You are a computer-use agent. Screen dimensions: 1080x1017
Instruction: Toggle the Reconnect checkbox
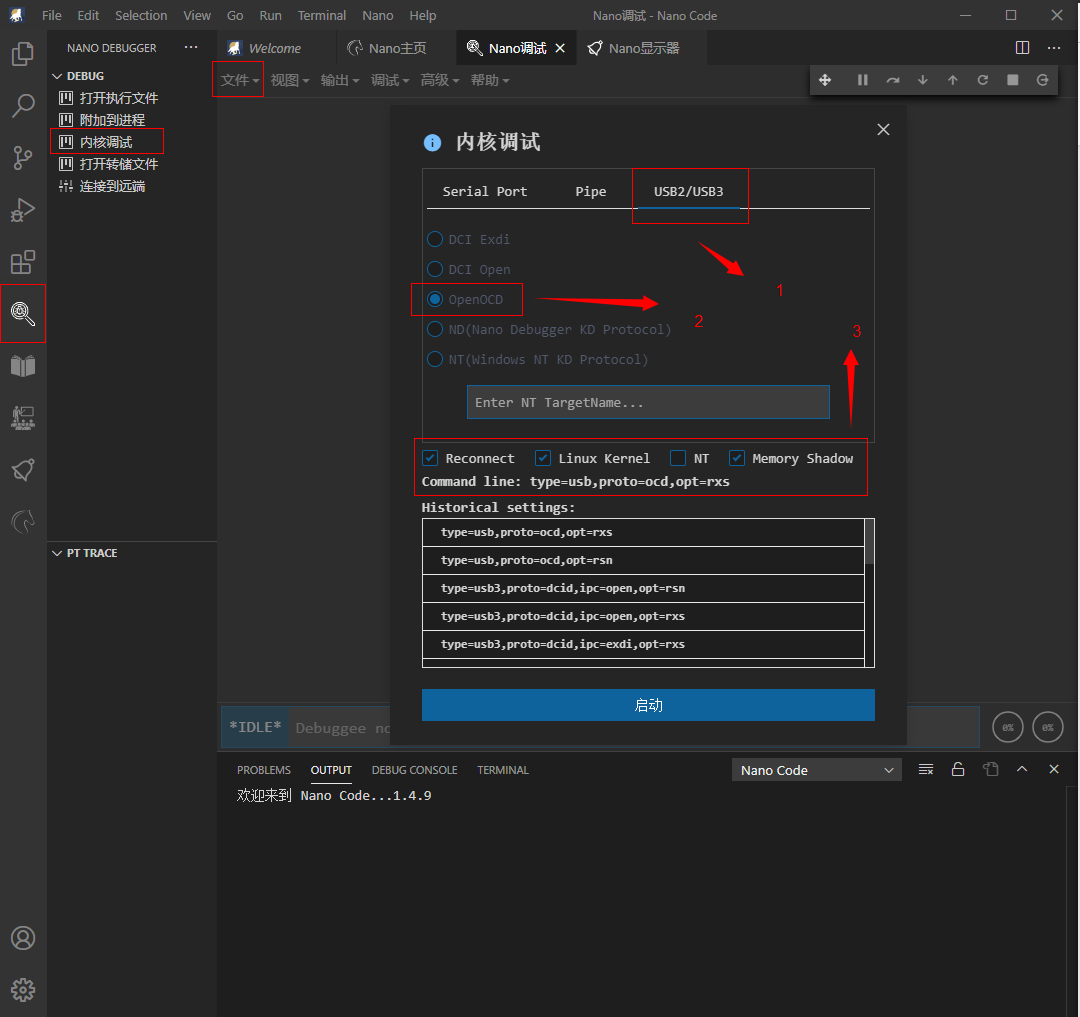click(x=430, y=458)
